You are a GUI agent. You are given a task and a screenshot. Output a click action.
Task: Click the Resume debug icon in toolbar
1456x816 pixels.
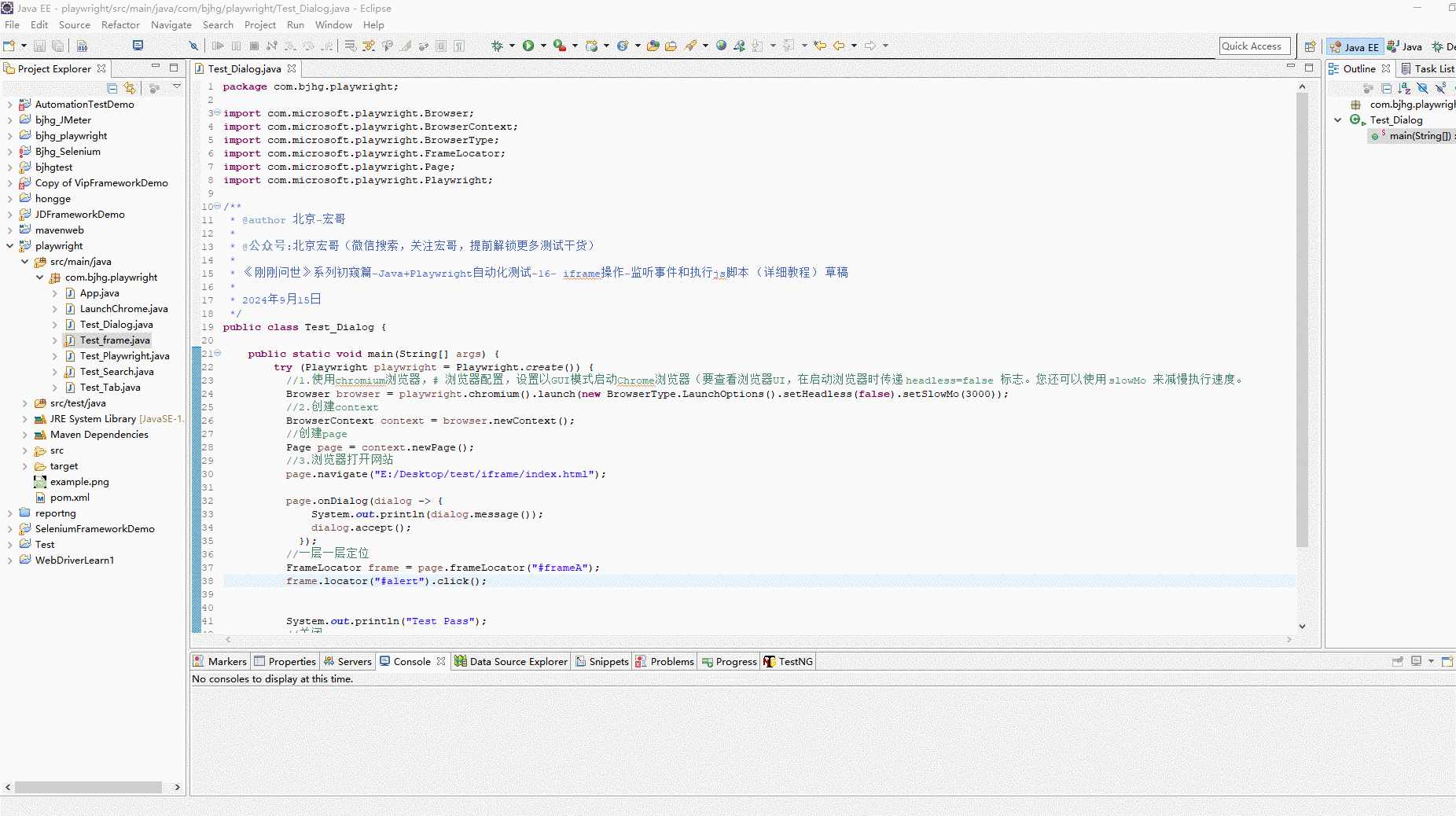click(218, 46)
